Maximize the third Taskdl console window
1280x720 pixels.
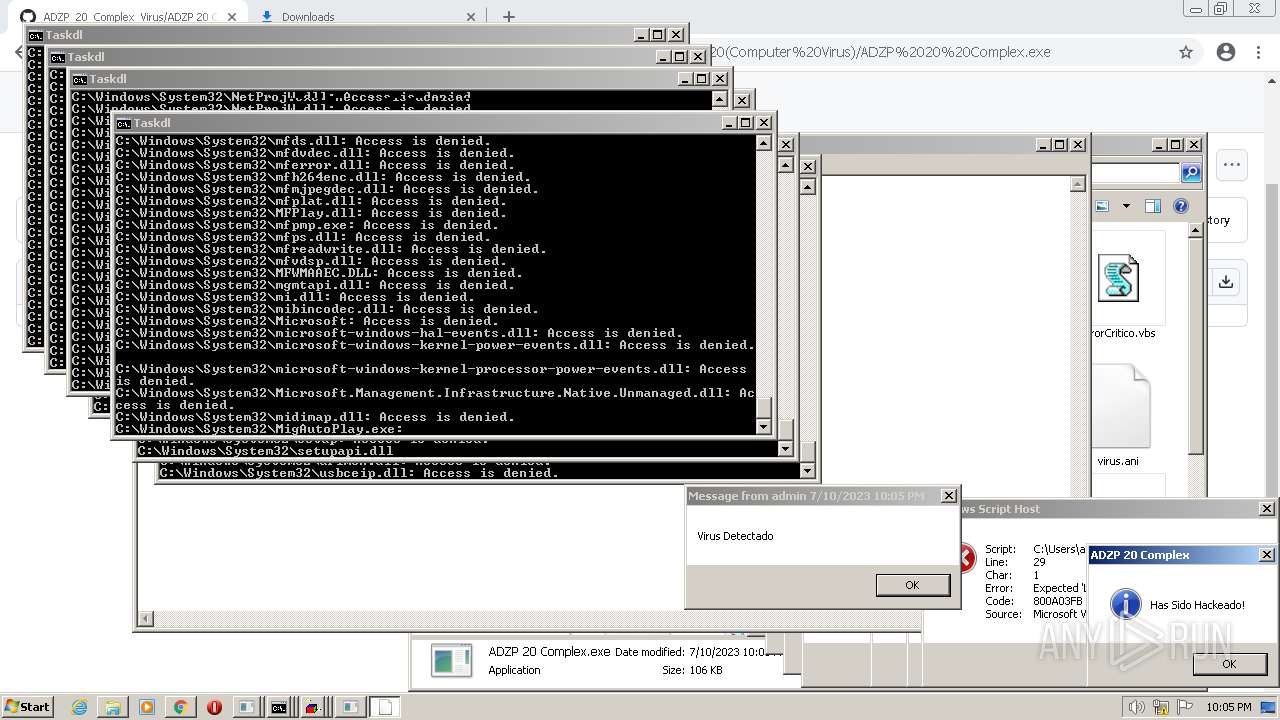[x=701, y=79]
